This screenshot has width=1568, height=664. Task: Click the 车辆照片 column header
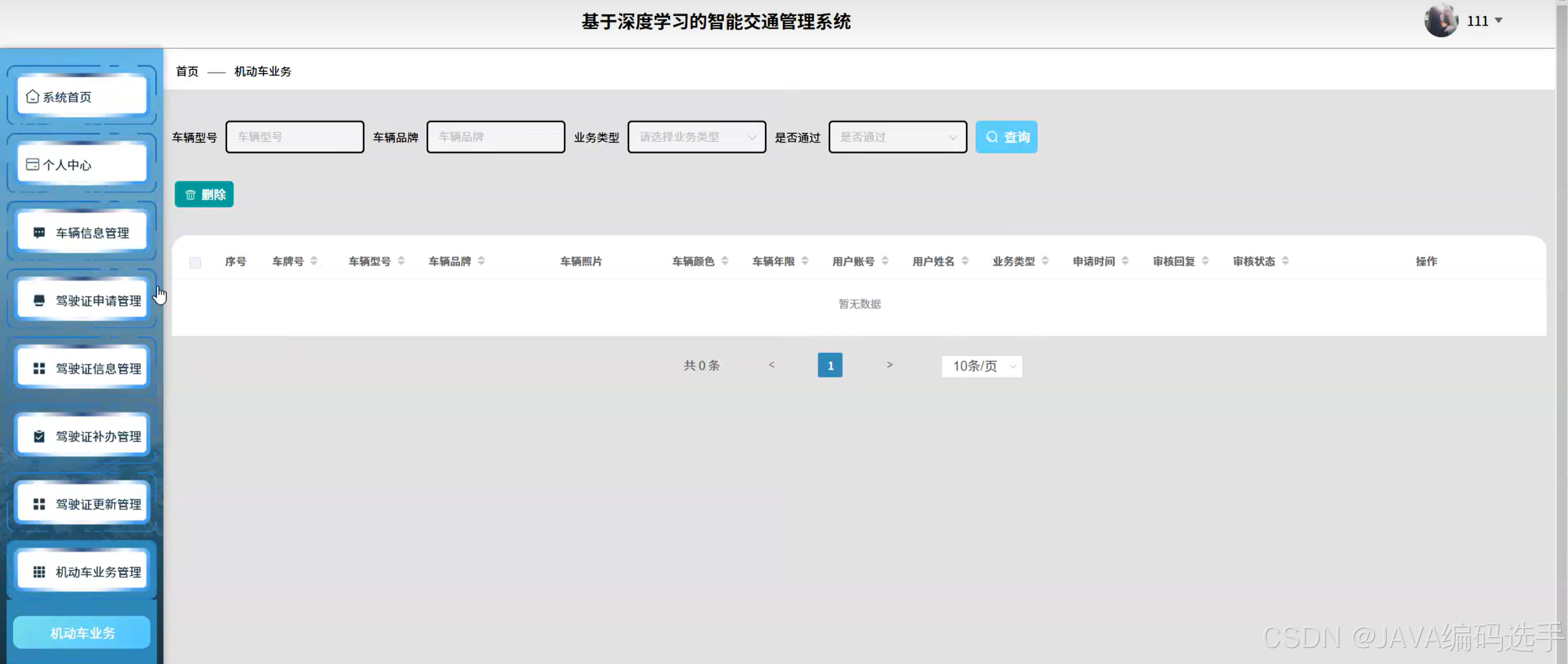[x=581, y=261]
